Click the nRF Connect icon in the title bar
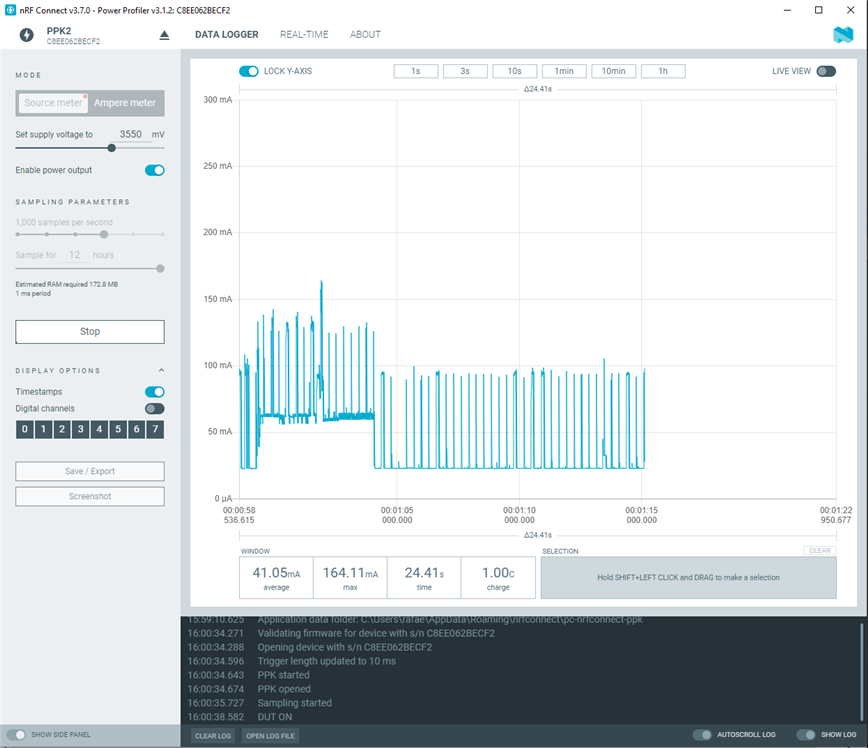 tap(9, 9)
